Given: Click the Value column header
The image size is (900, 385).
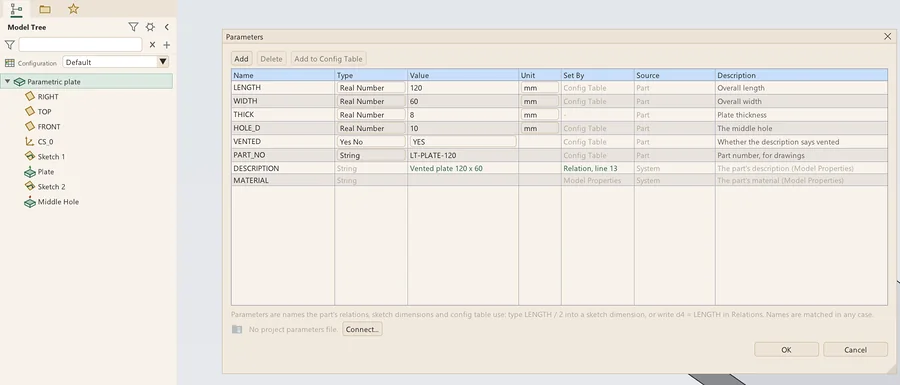Looking at the screenshot, I should click(x=463, y=75).
